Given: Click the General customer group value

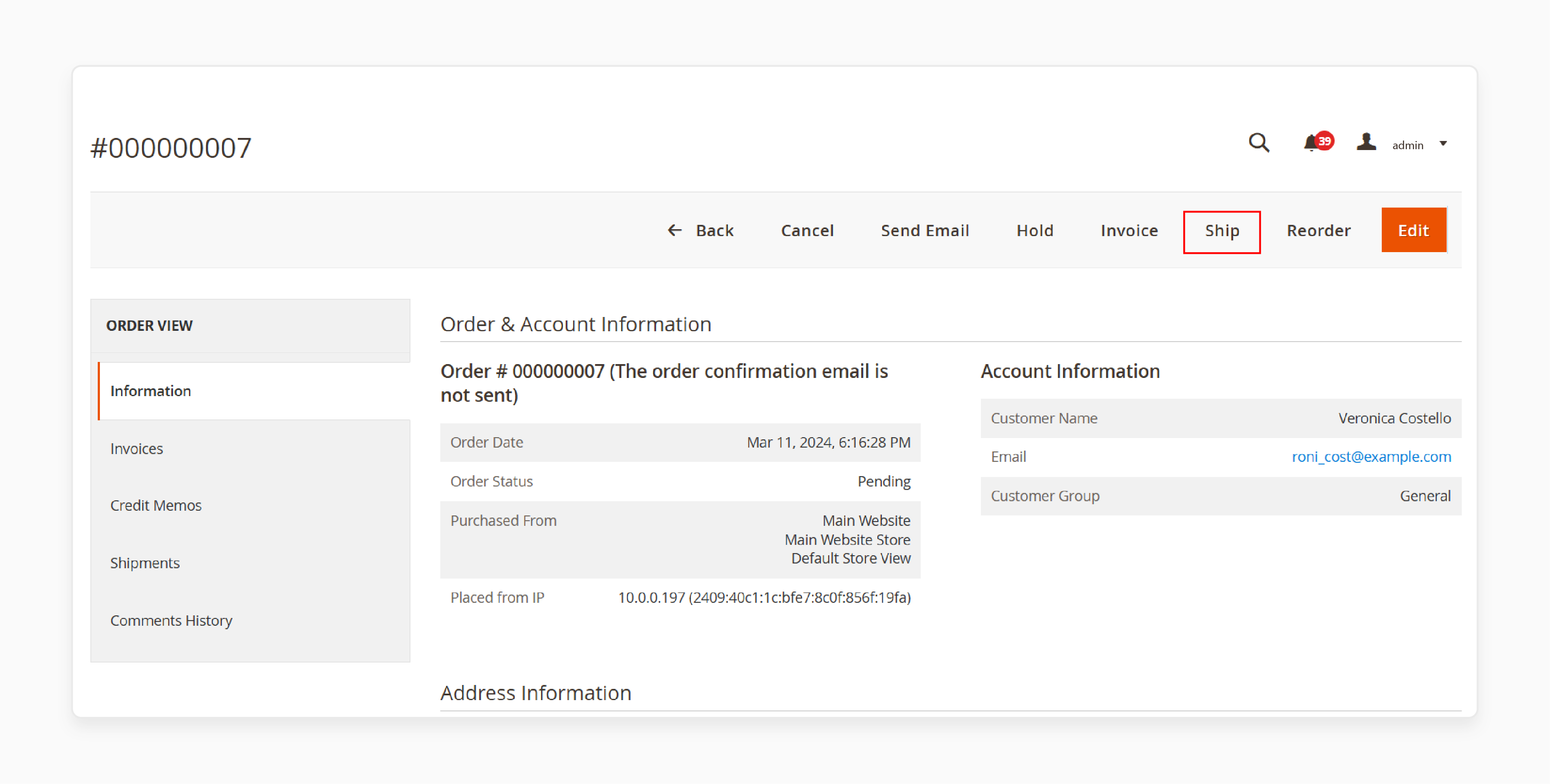Looking at the screenshot, I should [x=1425, y=496].
